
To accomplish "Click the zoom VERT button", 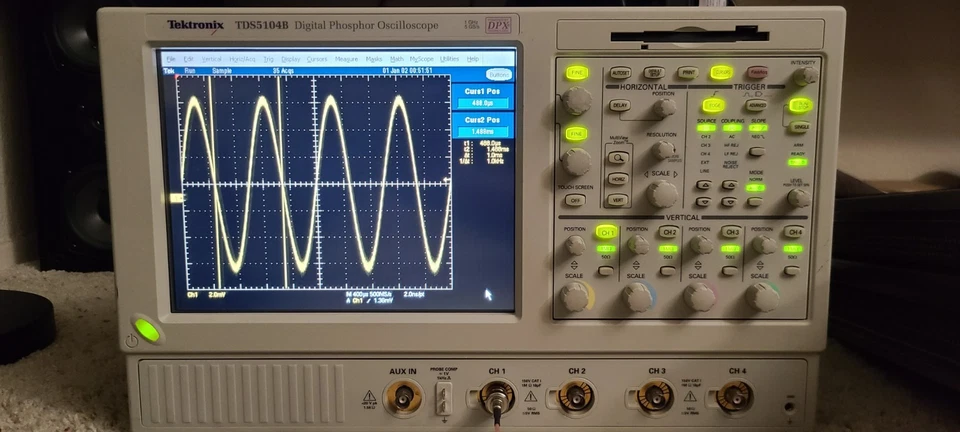I will point(618,200).
